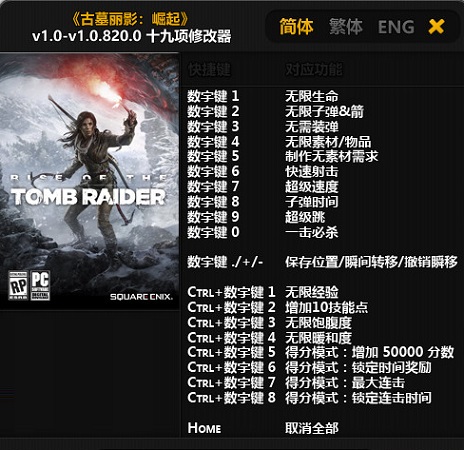The width and height of the screenshot is (464, 450).
Task: Click 保存位置/瞬间转移/撤销瞬移 entry
Action: [371, 262]
